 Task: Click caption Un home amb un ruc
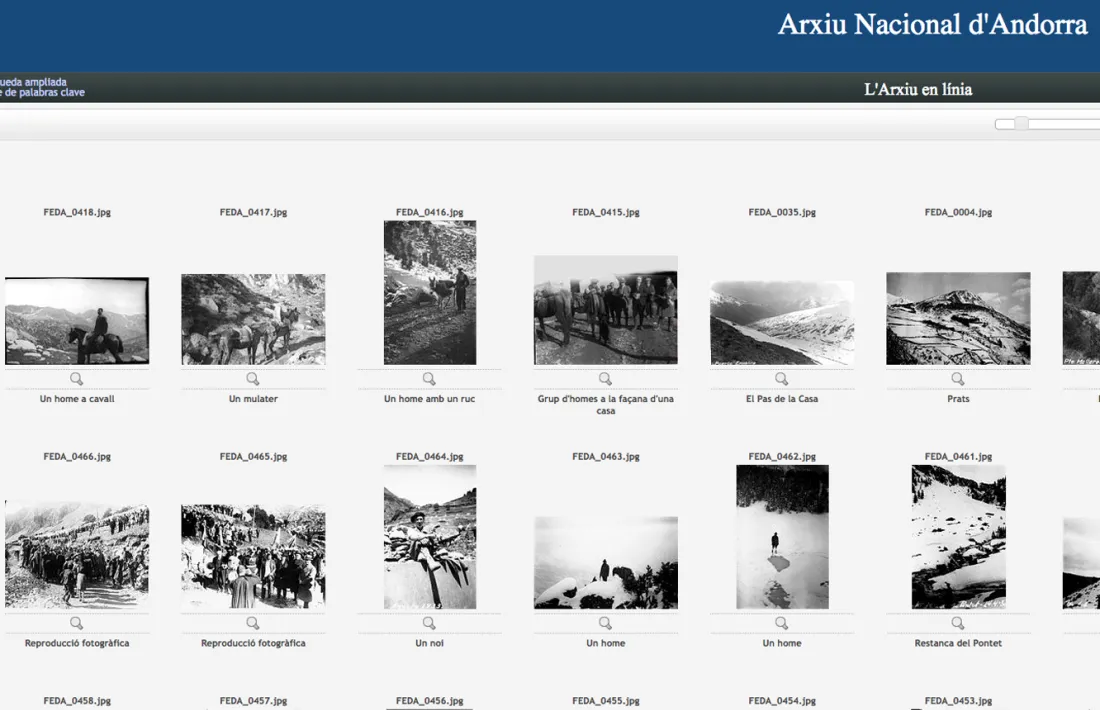coord(429,398)
